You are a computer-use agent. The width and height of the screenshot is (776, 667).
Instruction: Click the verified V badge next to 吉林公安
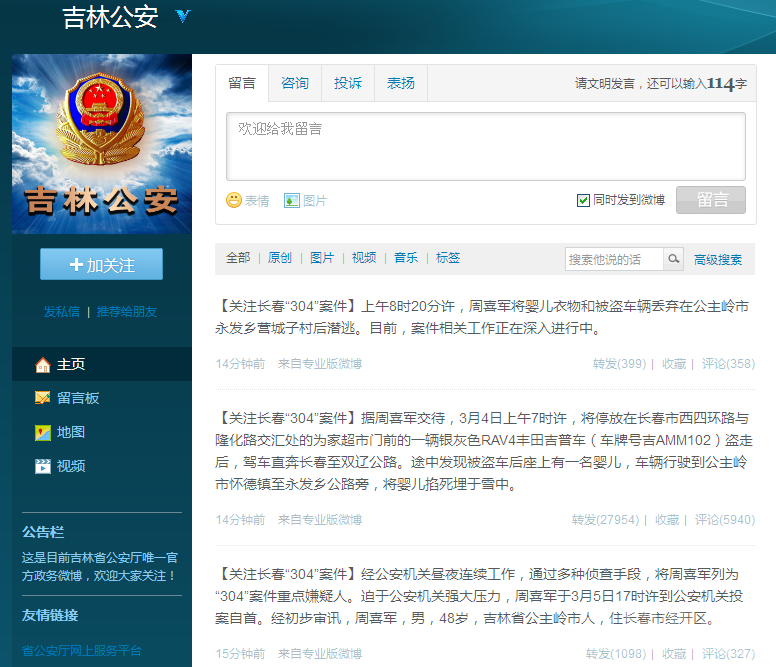pyautogui.click(x=183, y=16)
